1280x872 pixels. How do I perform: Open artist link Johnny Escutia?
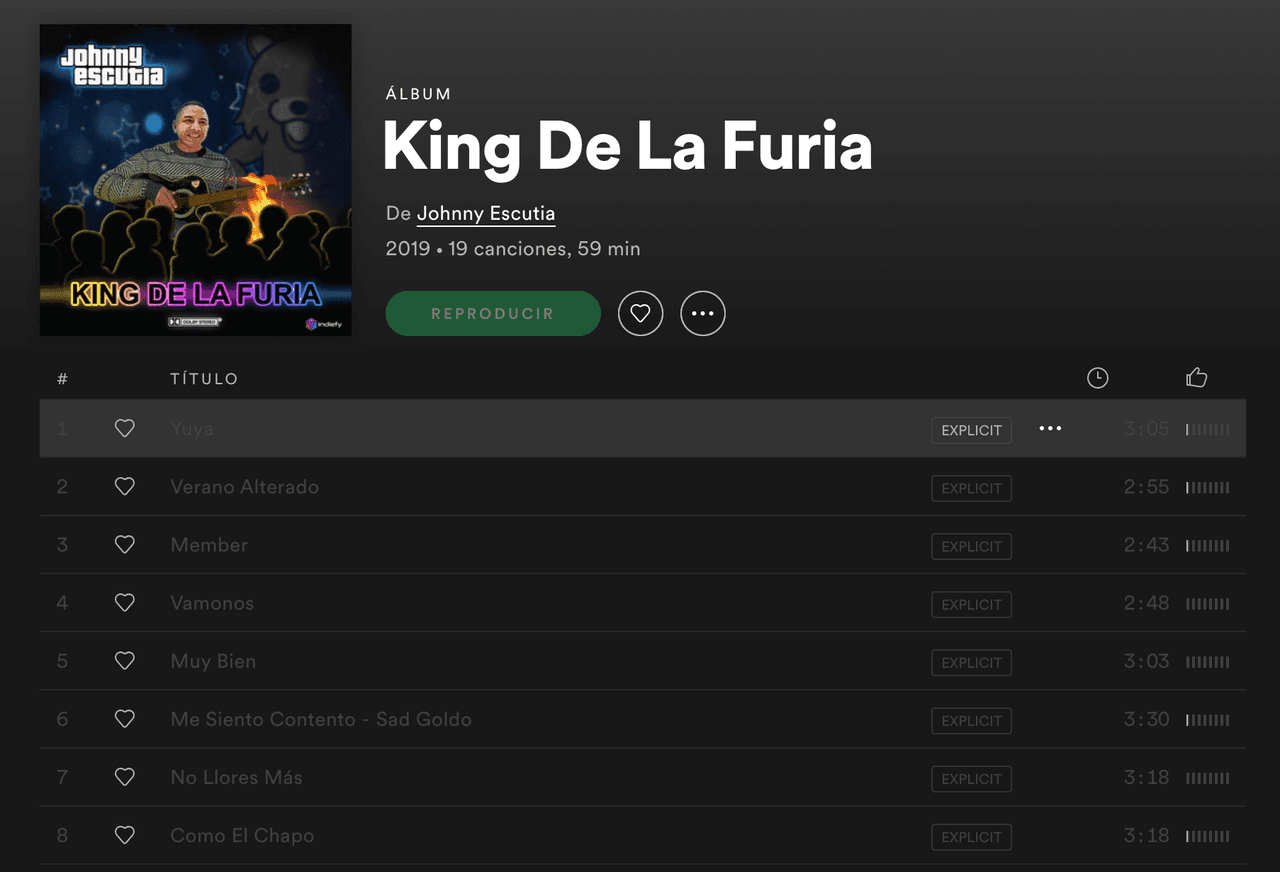[486, 213]
